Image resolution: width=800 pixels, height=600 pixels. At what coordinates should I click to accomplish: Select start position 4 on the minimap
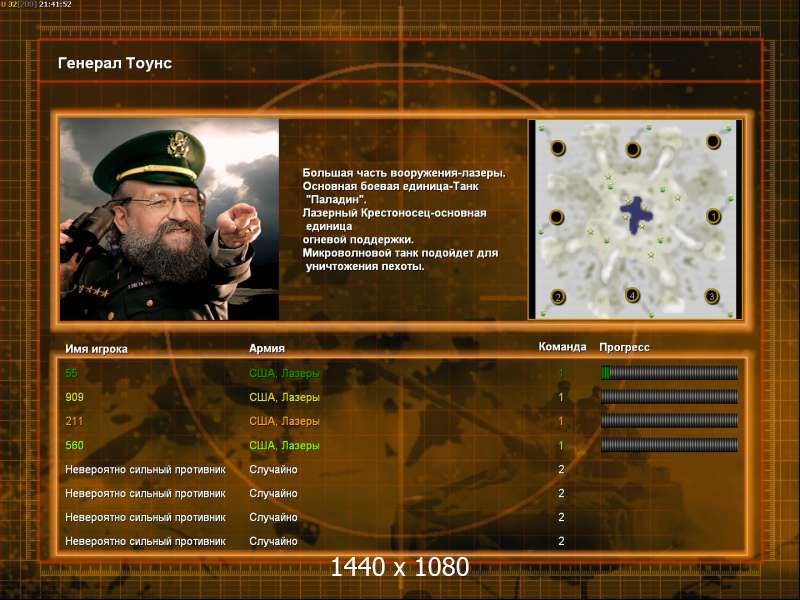[632, 295]
